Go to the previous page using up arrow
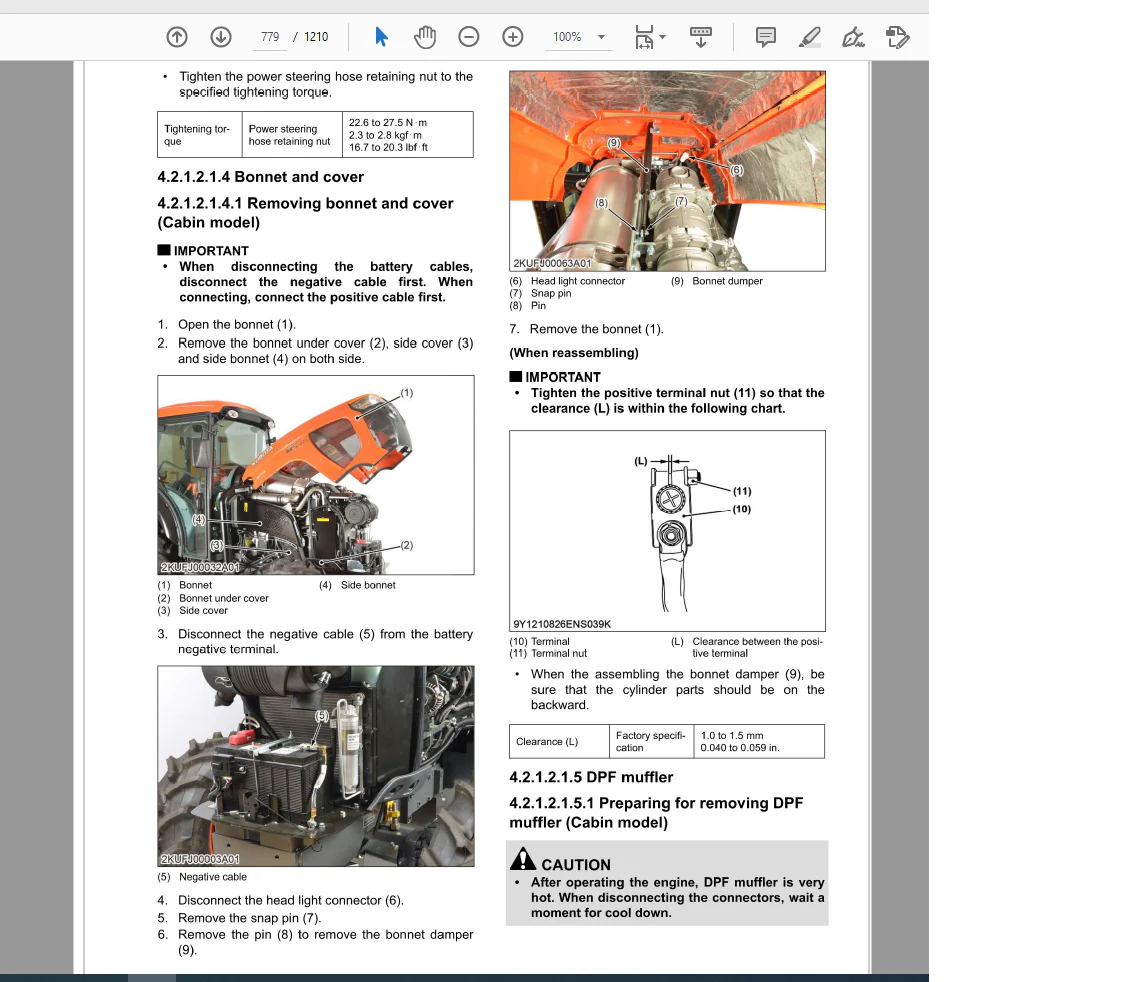The width and height of the screenshot is (1125, 982). coord(176,37)
